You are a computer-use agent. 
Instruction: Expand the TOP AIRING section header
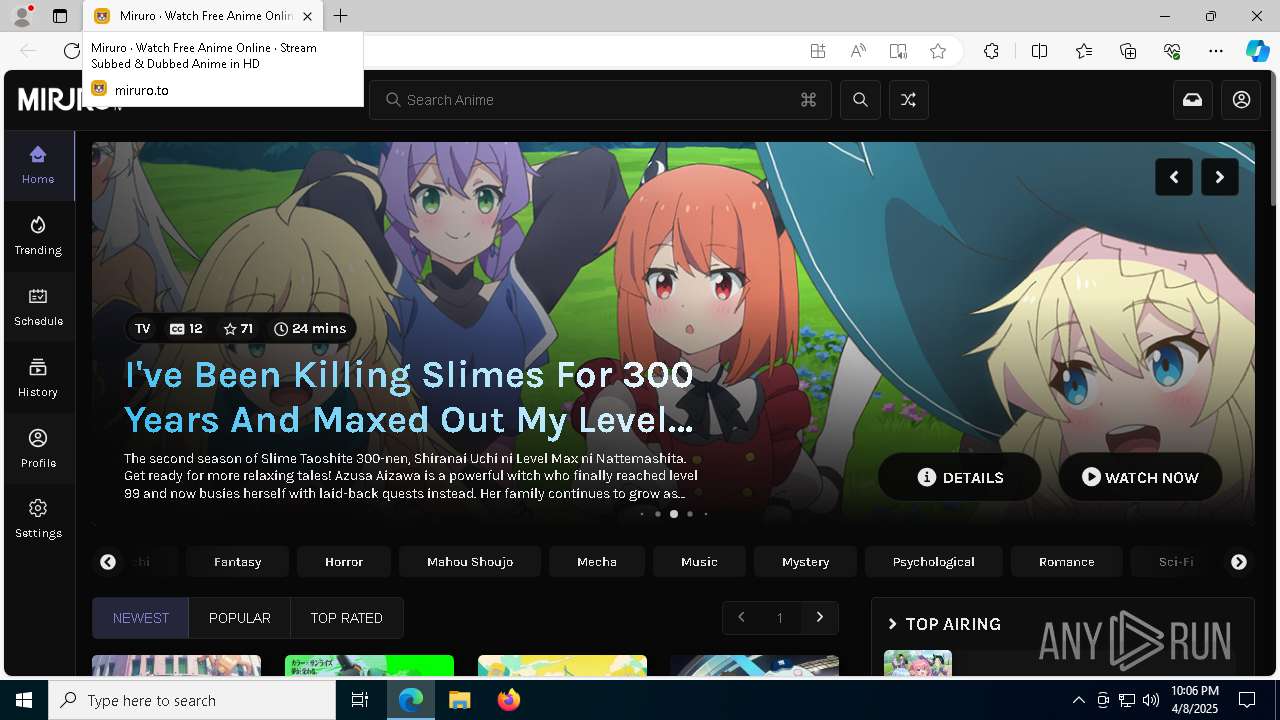pyautogui.click(x=944, y=624)
